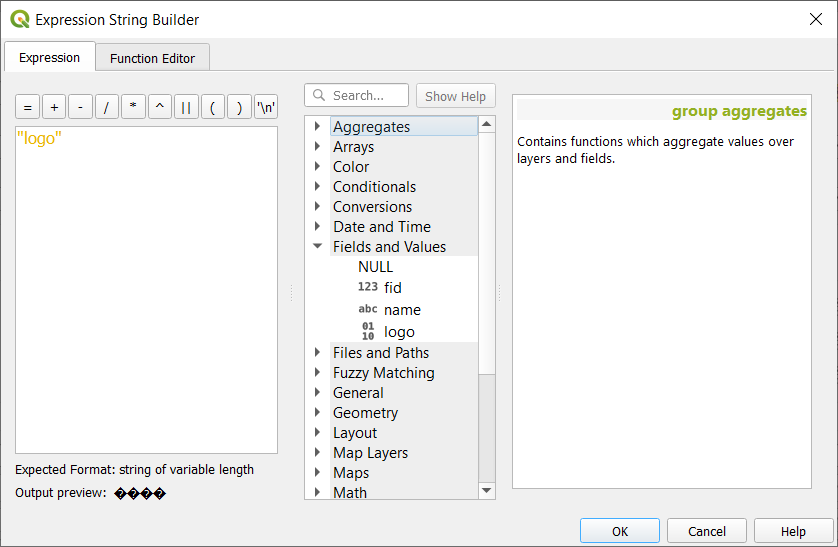Expand the Date and Time group
Screen dimensions: 838x547
317,227
